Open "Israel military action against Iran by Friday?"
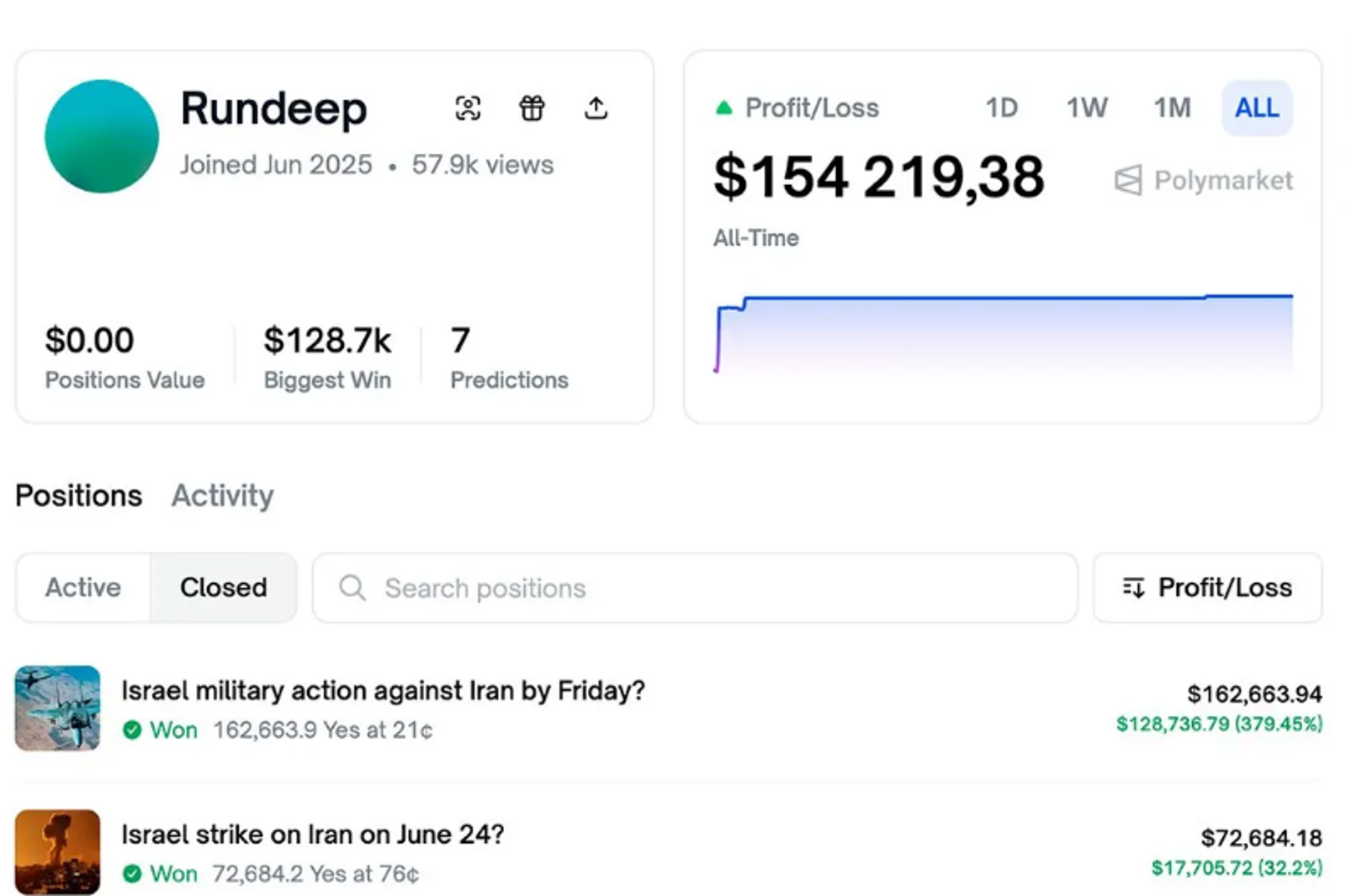Viewport: 1346px width, 896px height. click(x=383, y=691)
